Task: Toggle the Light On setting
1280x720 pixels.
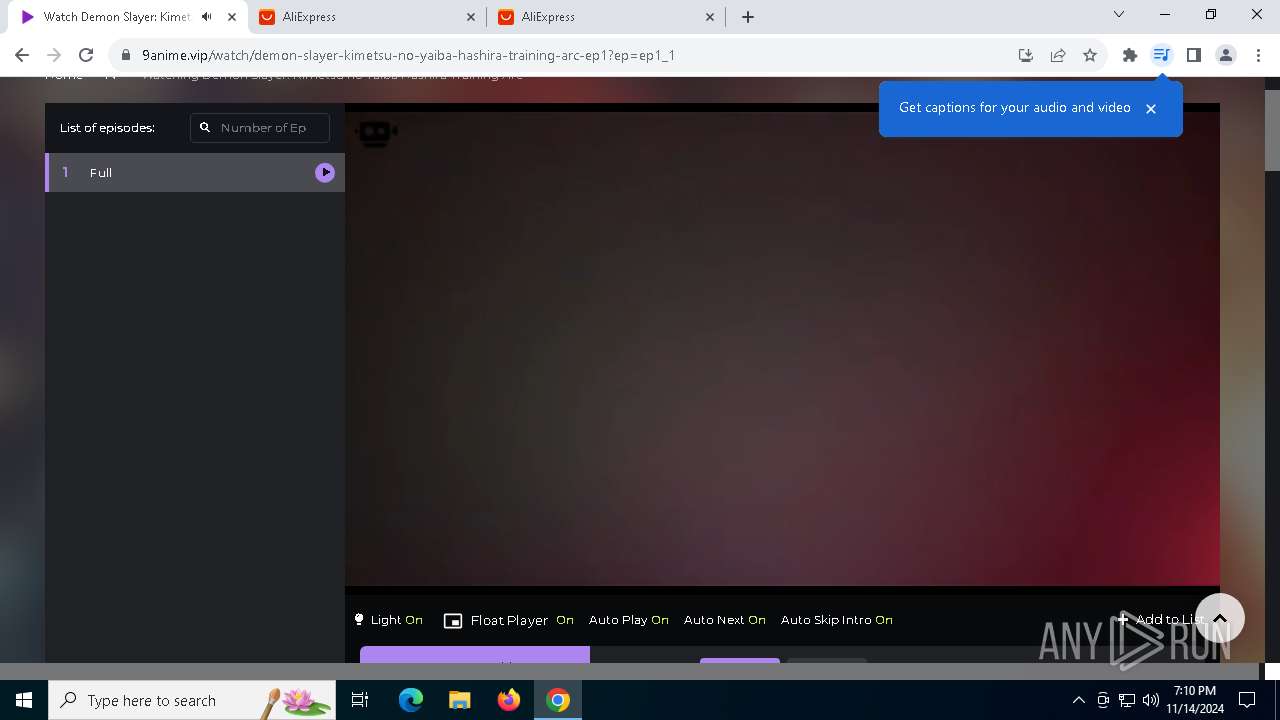Action: [388, 620]
